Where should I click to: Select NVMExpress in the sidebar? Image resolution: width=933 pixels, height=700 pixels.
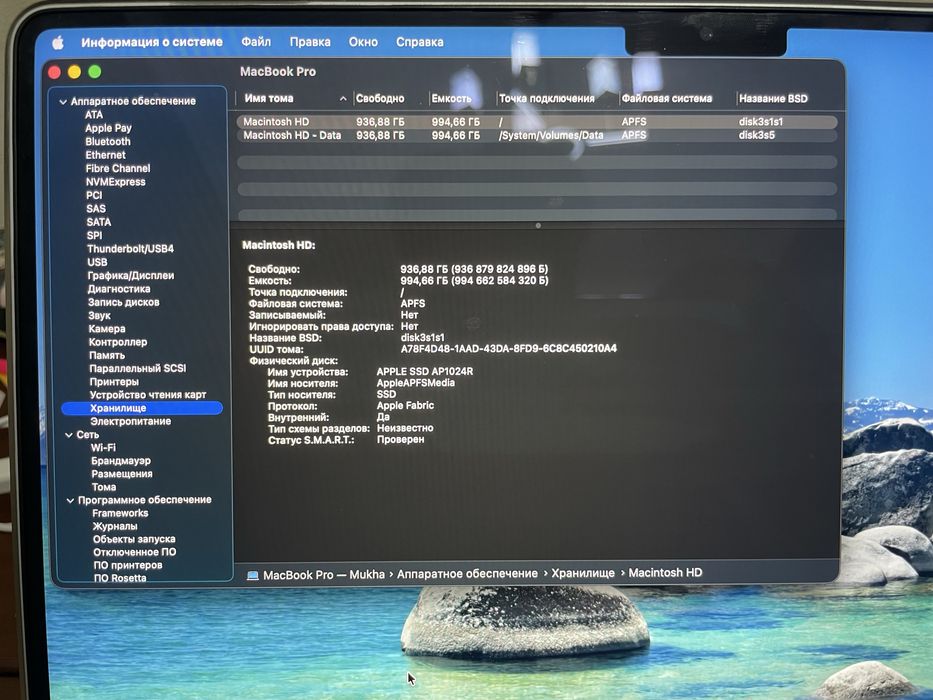tap(115, 182)
